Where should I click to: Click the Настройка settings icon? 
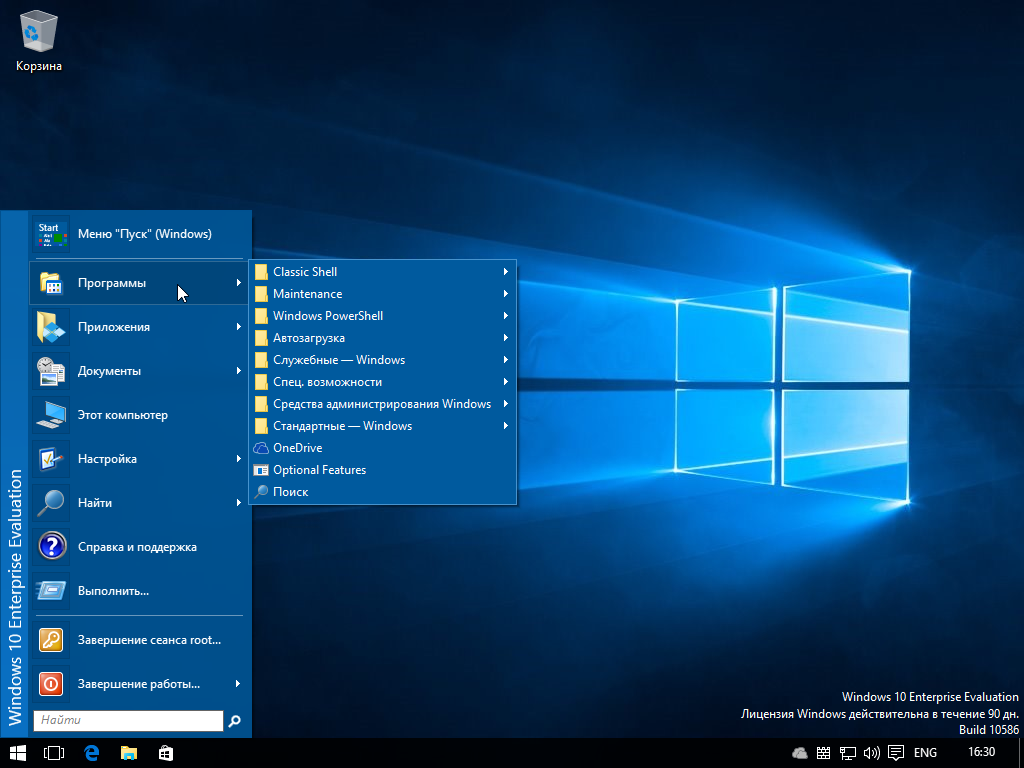click(x=52, y=458)
